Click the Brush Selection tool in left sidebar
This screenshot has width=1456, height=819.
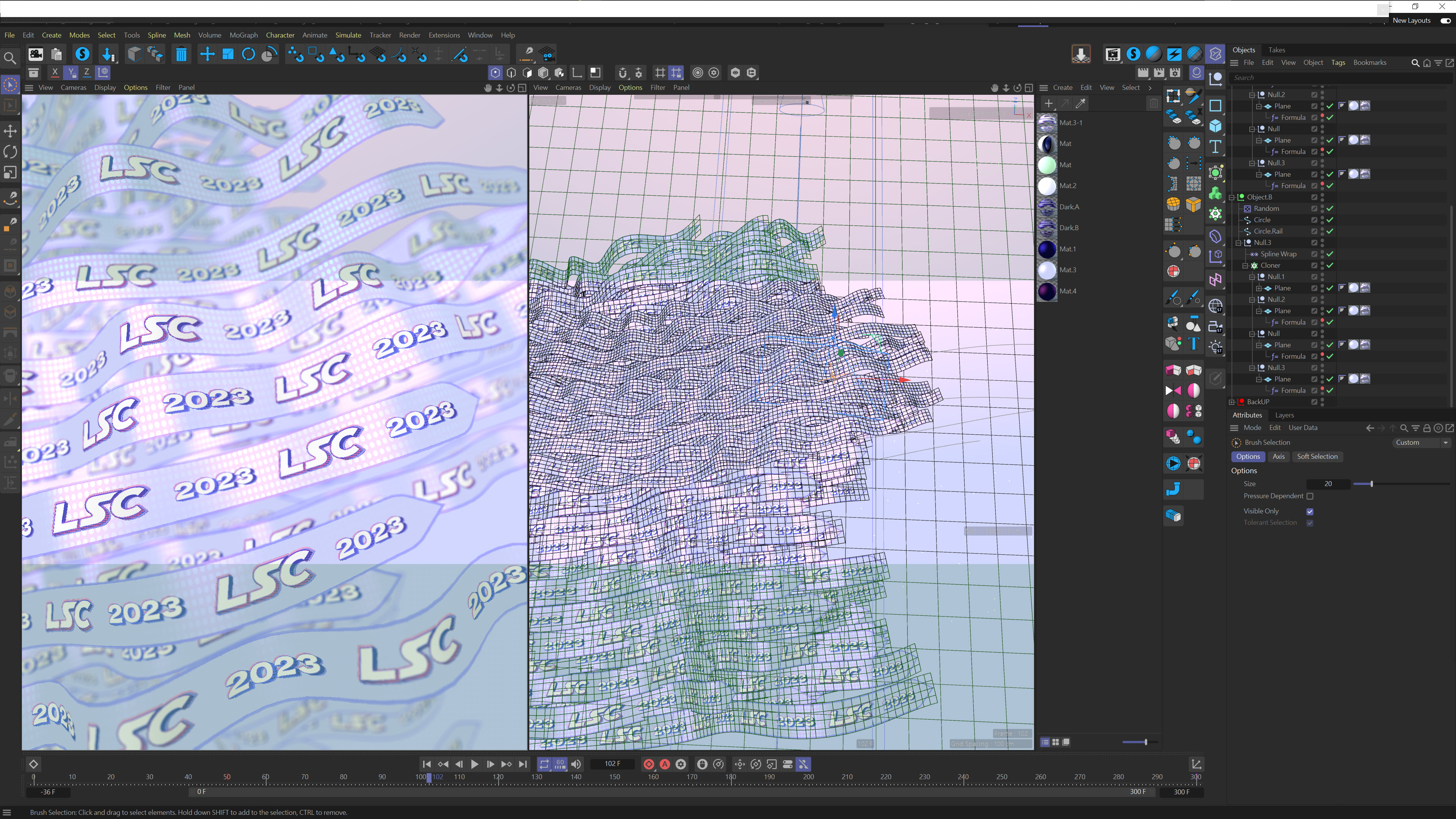tap(9, 85)
